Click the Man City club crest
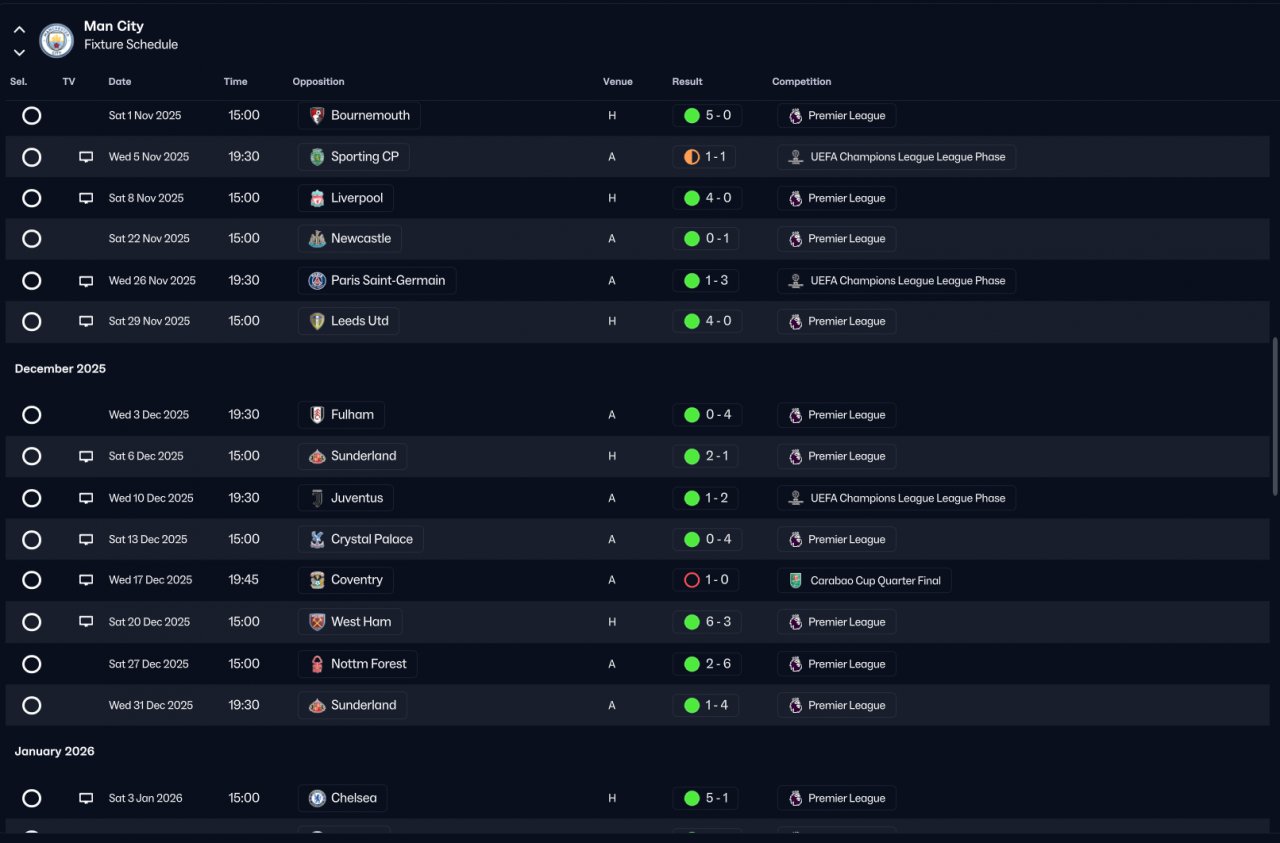This screenshot has height=843, width=1280. (x=56, y=40)
